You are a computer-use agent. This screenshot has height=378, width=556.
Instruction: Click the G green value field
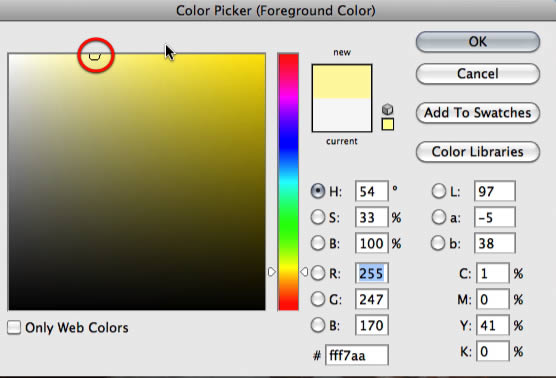(x=372, y=299)
